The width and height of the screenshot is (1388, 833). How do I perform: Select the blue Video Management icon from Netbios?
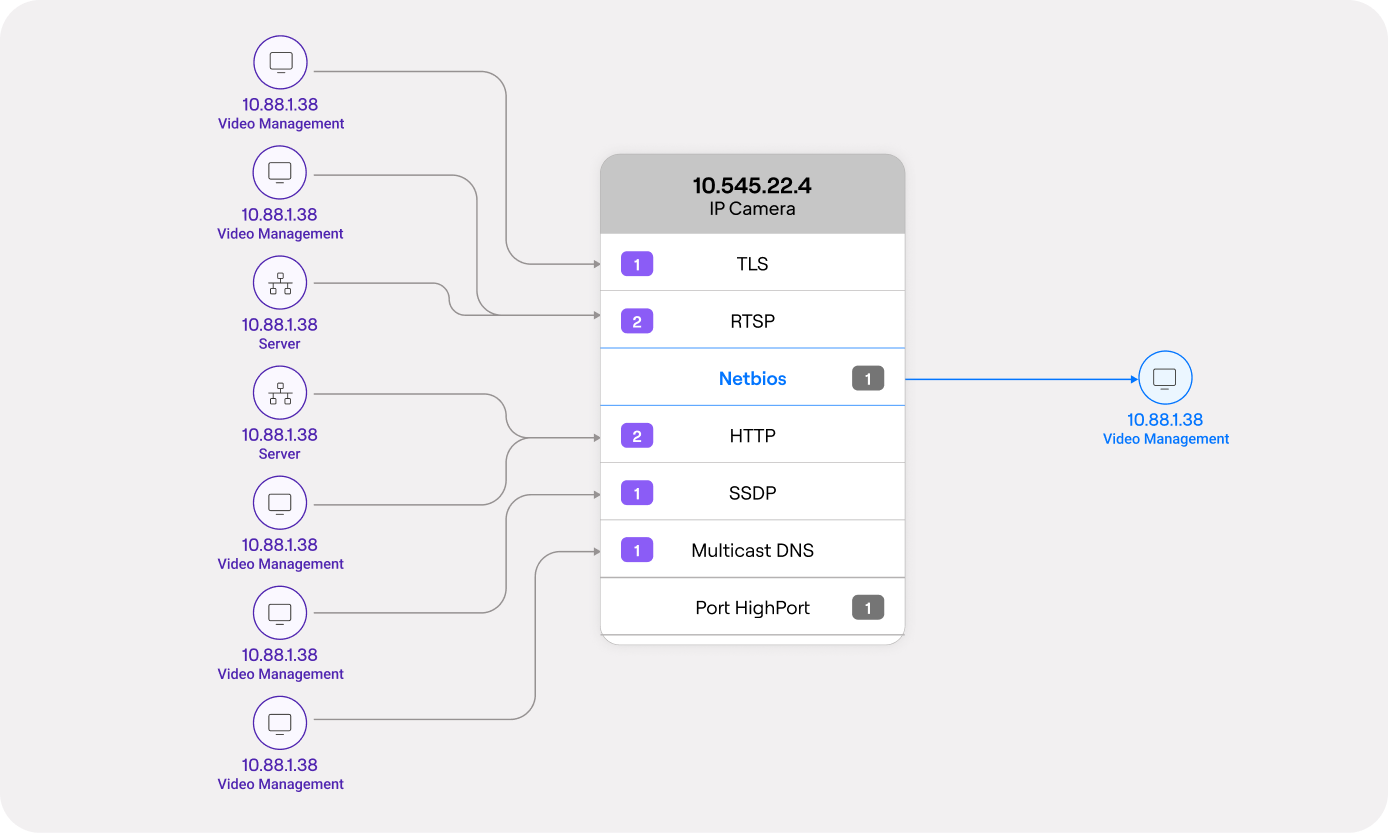point(1165,378)
